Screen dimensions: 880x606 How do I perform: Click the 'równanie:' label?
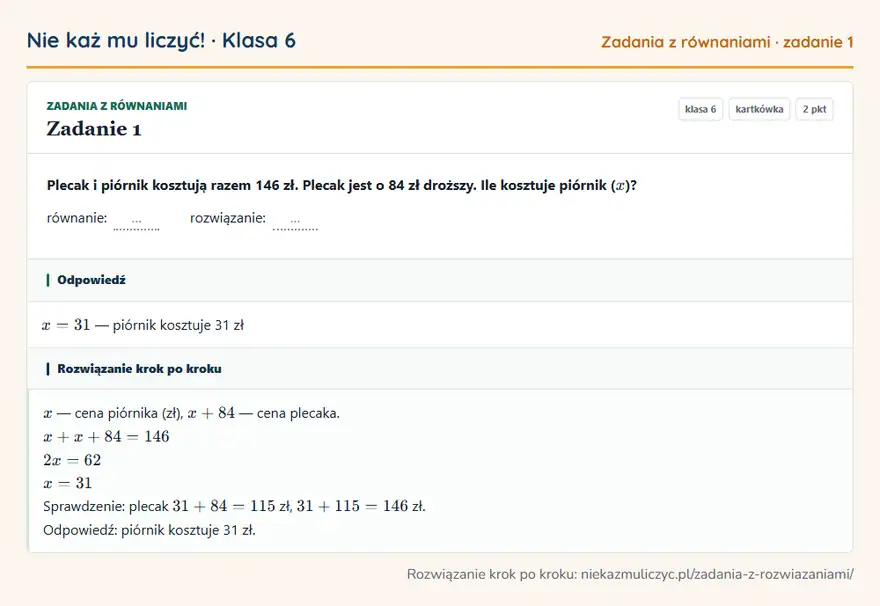tap(77, 218)
